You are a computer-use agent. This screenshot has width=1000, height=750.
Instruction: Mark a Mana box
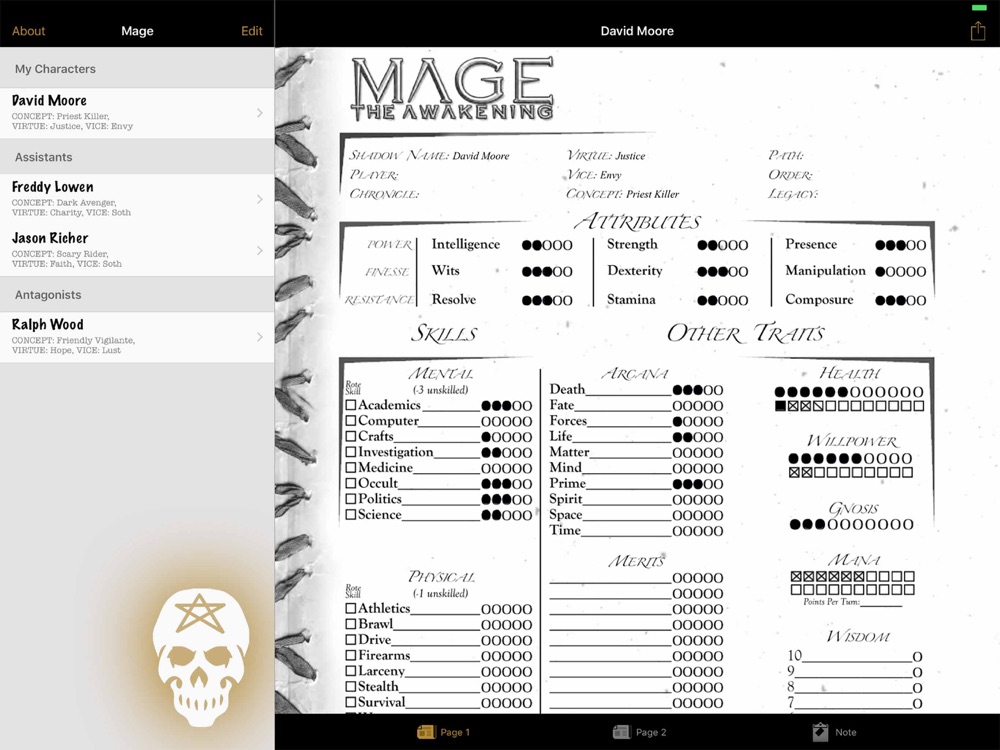(852, 583)
